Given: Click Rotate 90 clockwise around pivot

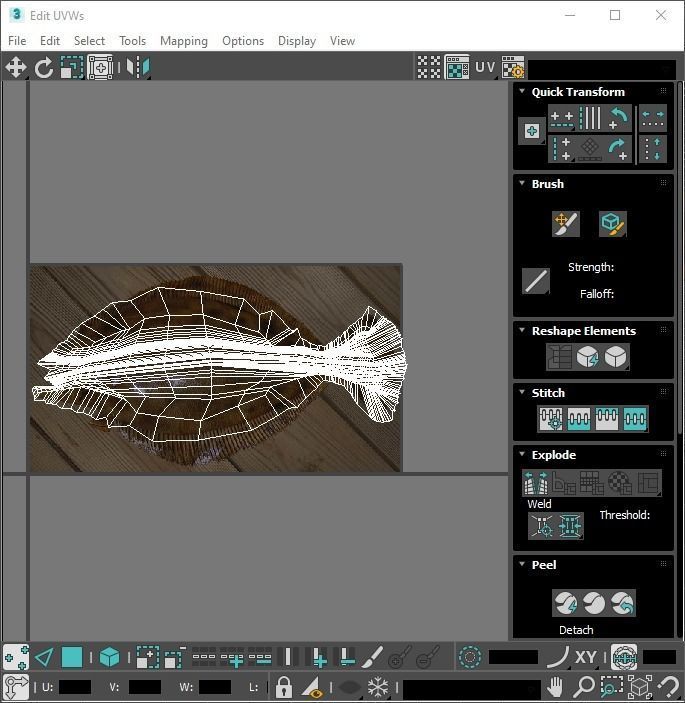Looking at the screenshot, I should tap(618, 149).
